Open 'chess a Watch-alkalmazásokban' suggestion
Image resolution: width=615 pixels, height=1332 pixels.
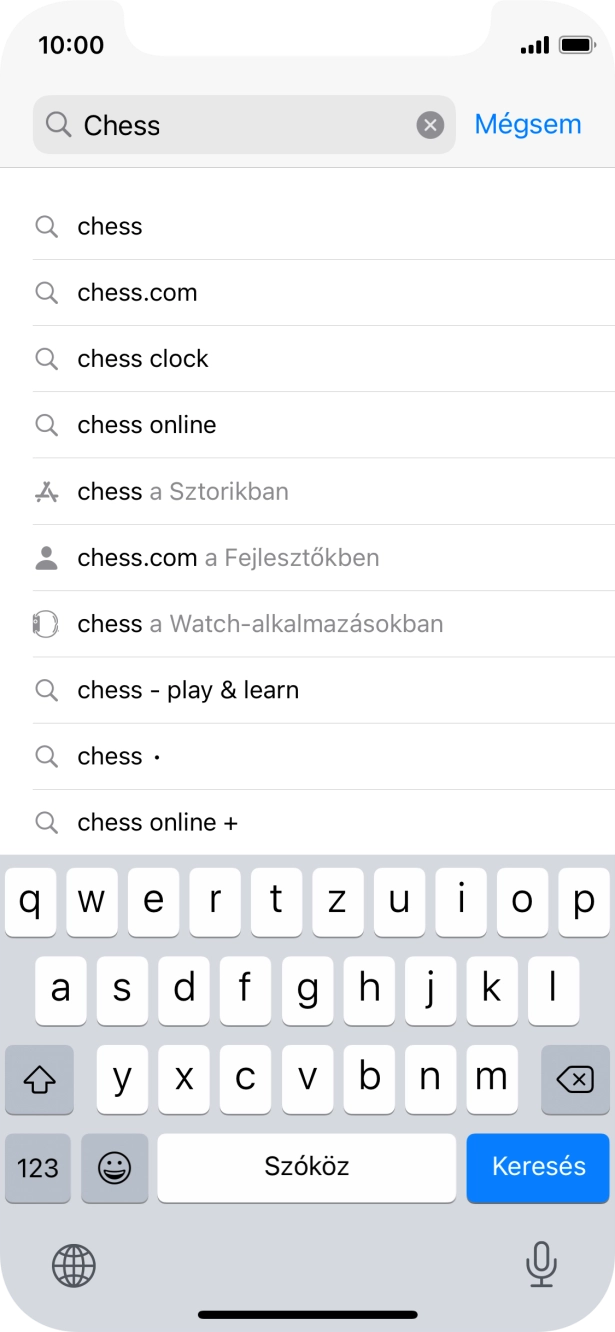[260, 624]
